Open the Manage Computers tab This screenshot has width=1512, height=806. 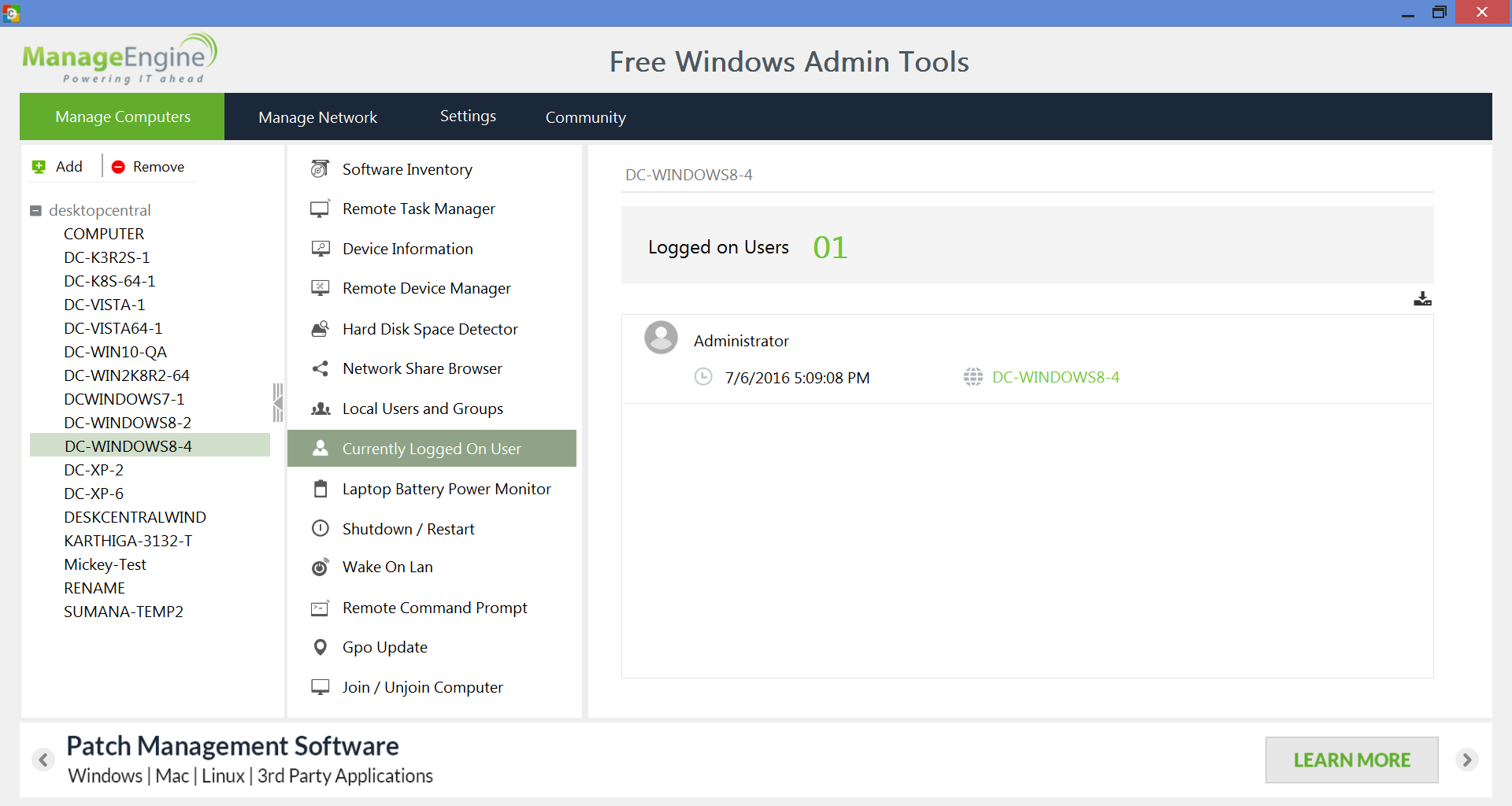[123, 116]
